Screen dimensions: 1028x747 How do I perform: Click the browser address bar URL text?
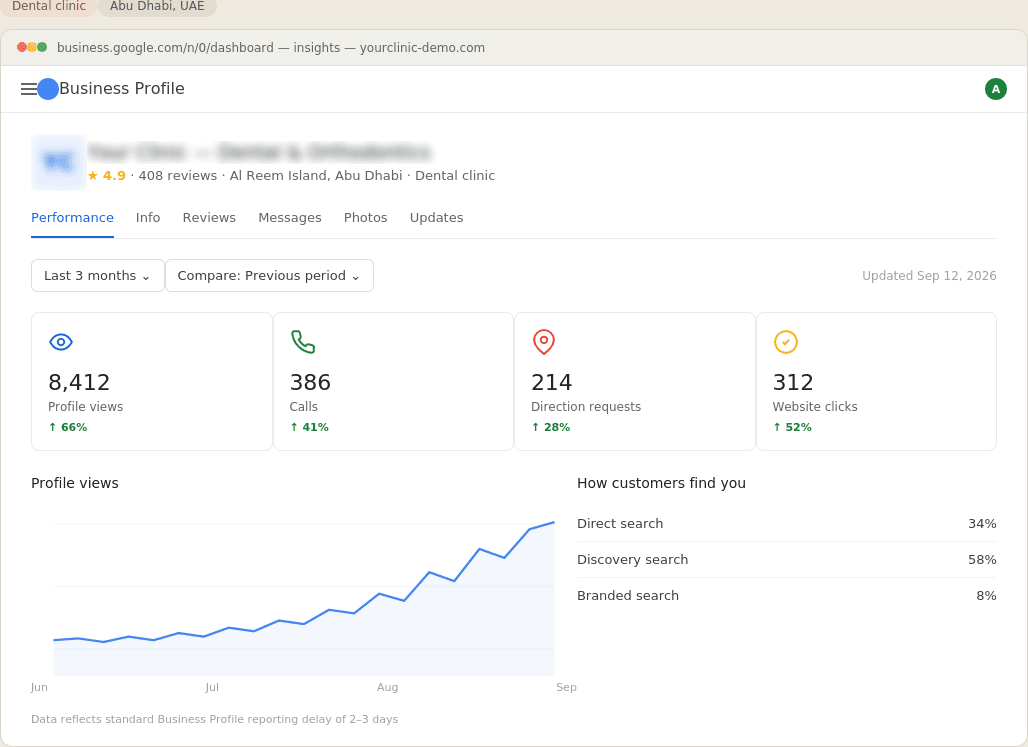click(271, 48)
